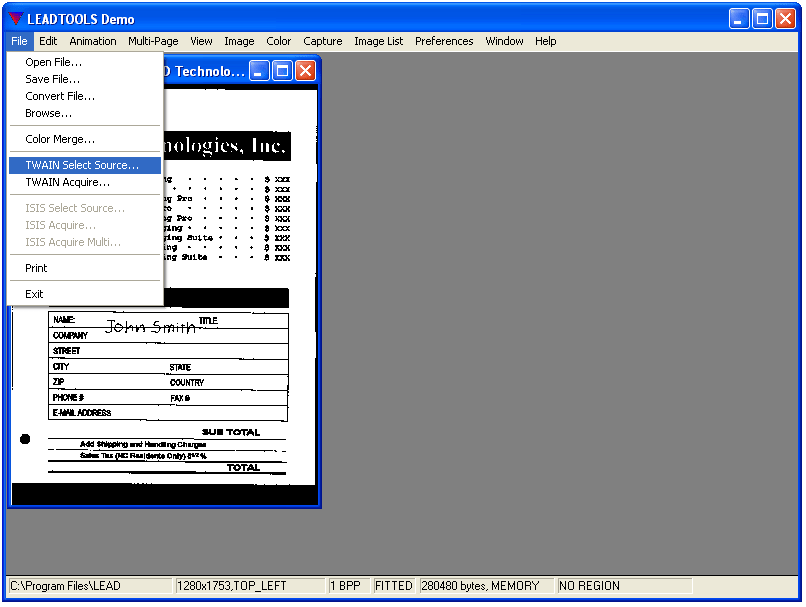Open the Animation menu
Image resolution: width=806 pixels, height=607 pixels.
pyautogui.click(x=93, y=41)
